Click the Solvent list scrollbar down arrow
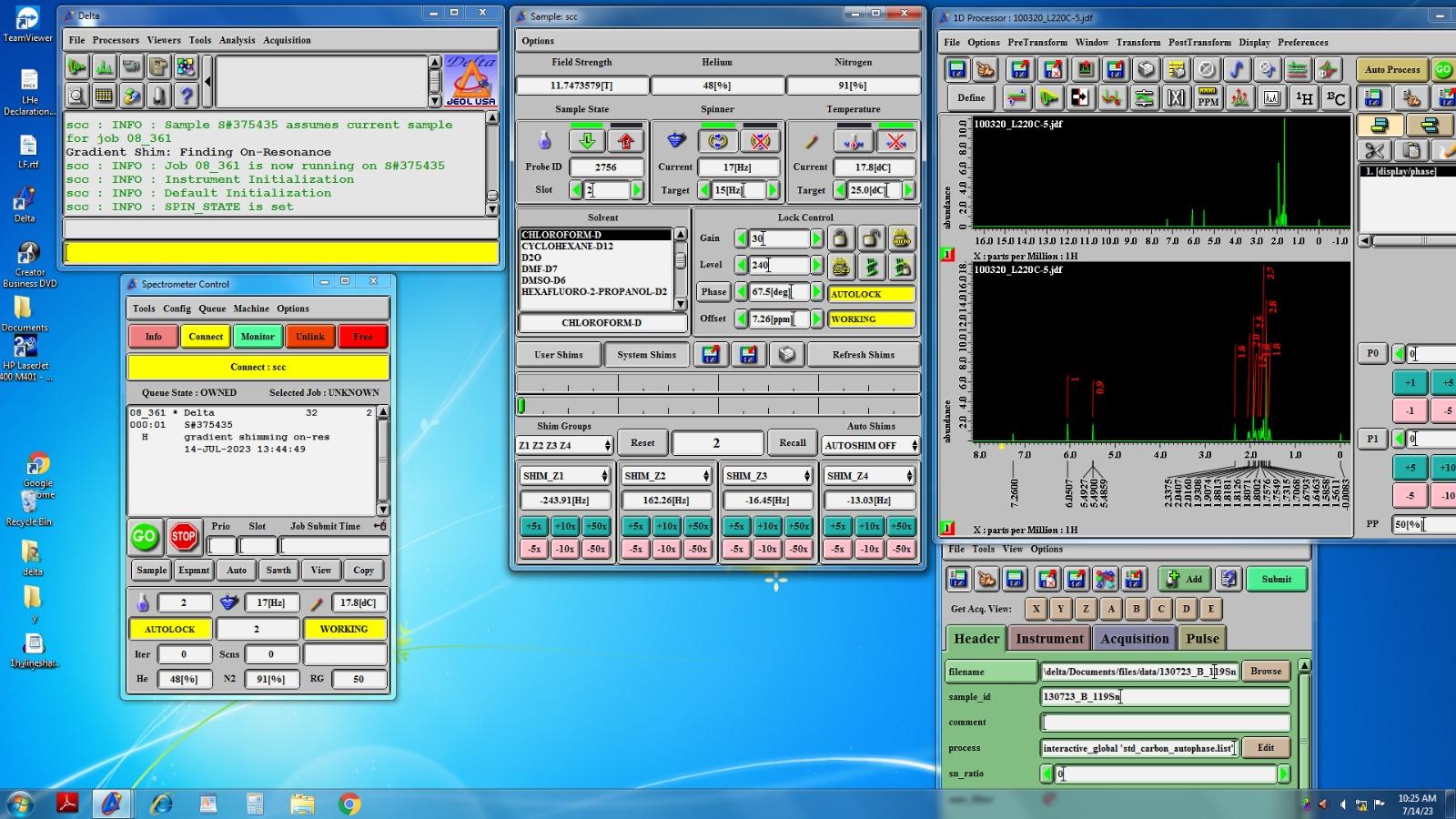 tap(680, 304)
